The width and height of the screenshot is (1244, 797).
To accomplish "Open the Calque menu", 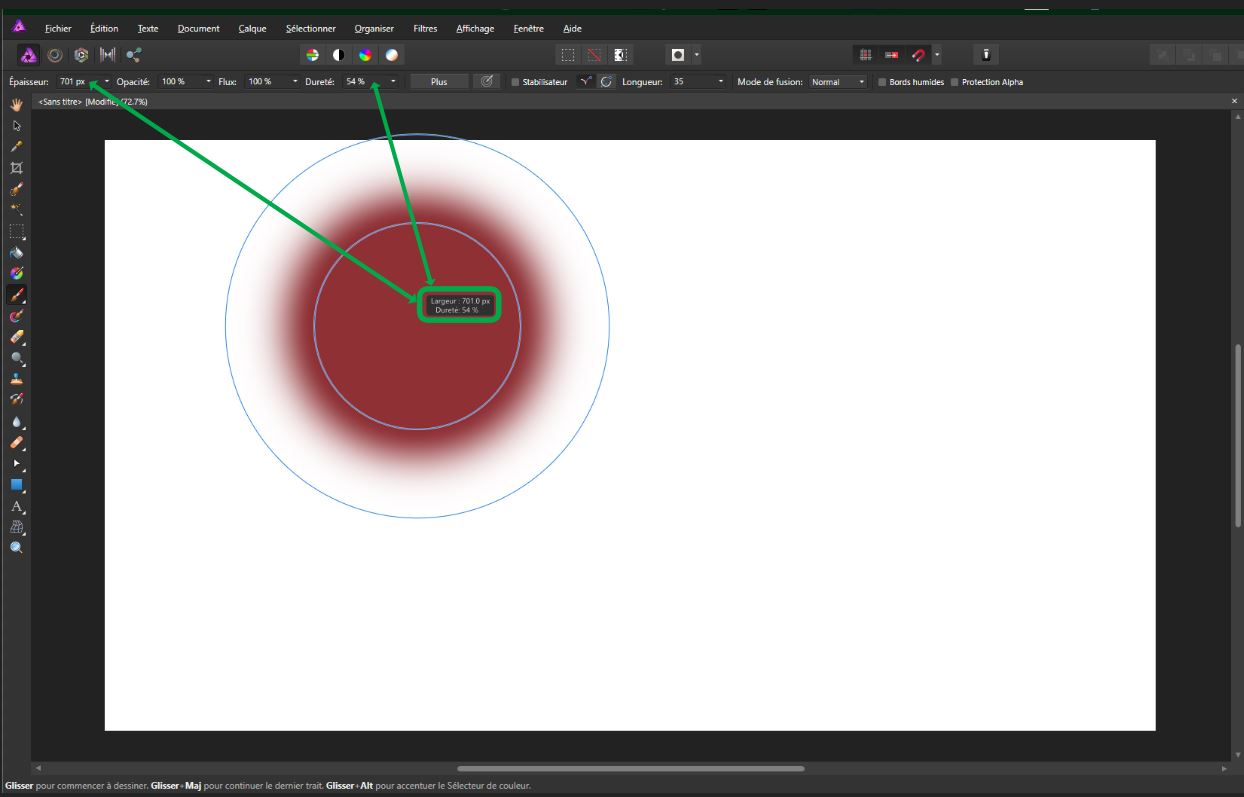I will (x=252, y=29).
